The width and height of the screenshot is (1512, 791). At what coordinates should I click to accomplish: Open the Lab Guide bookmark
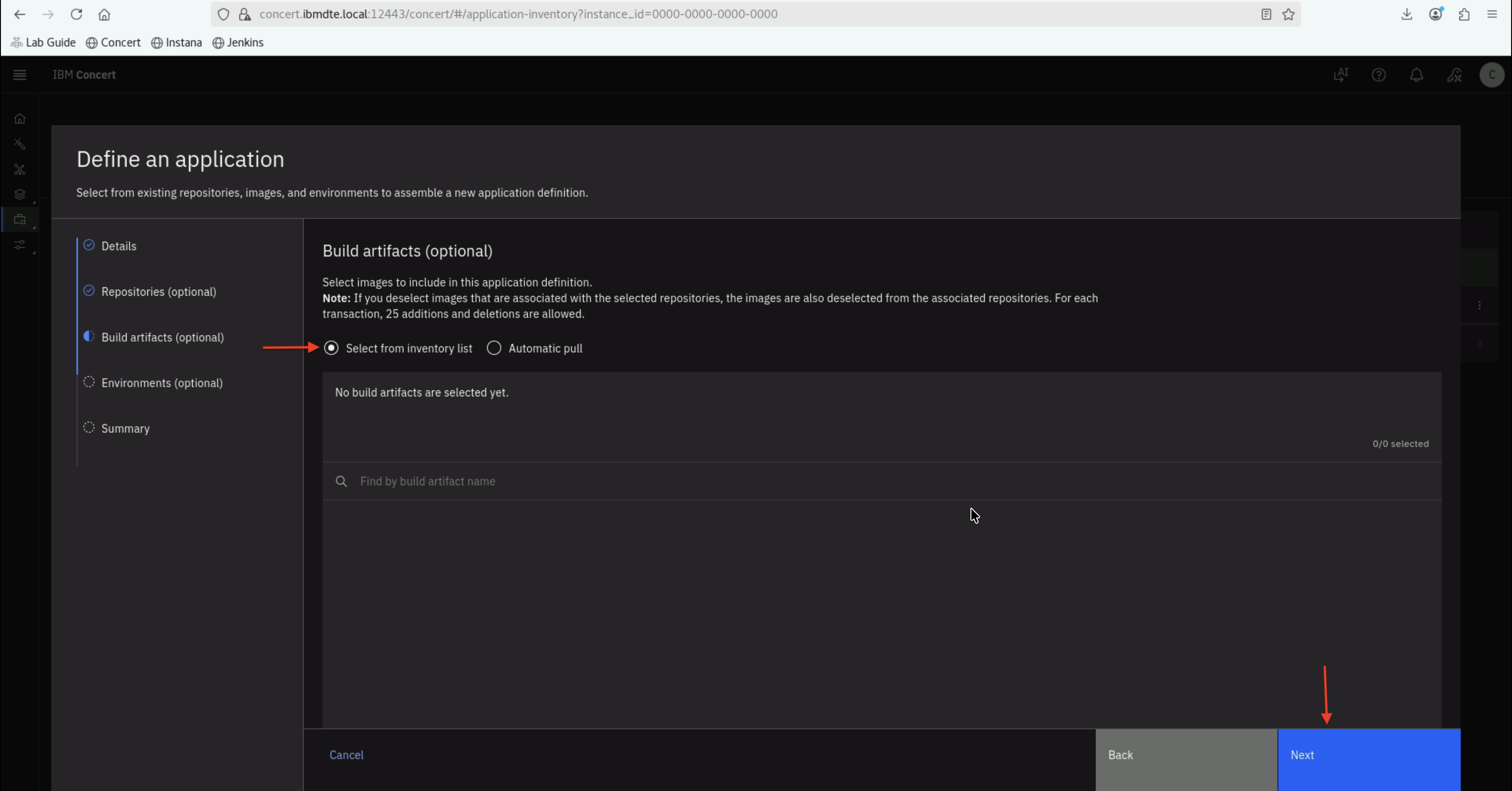tap(43, 42)
